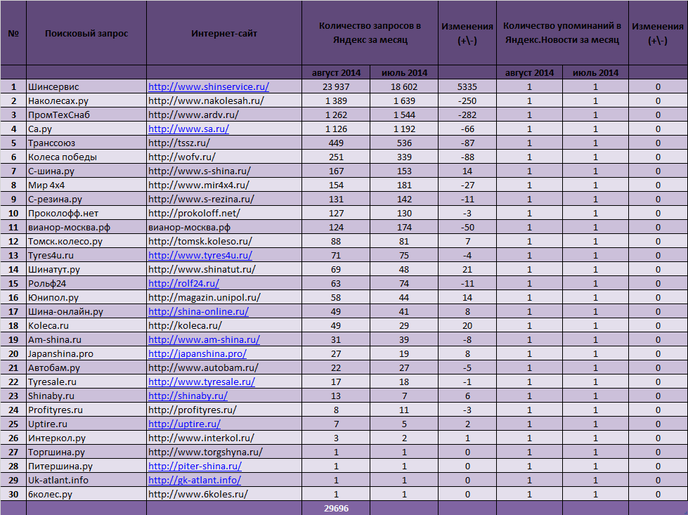
Task: Click the query cell 'Uk-atlant.info'
Action: point(86,480)
